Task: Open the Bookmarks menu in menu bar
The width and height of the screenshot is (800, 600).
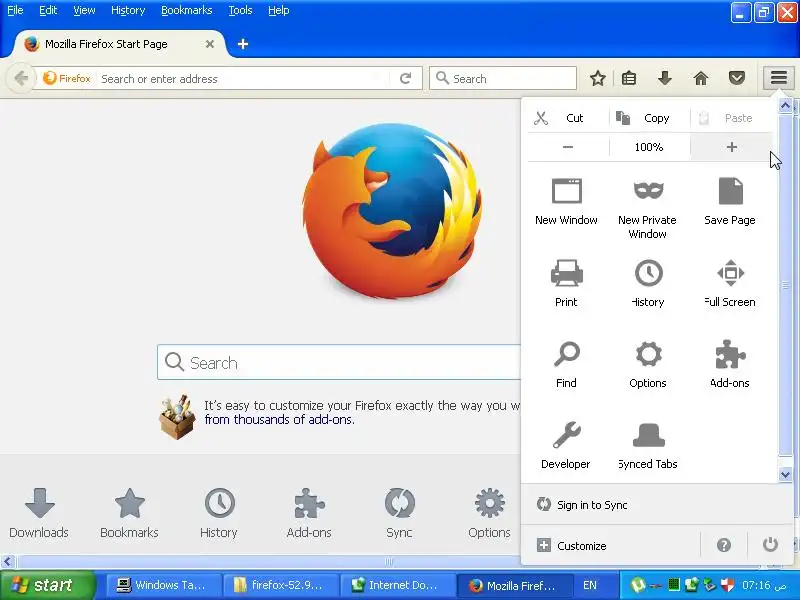Action: click(x=187, y=10)
